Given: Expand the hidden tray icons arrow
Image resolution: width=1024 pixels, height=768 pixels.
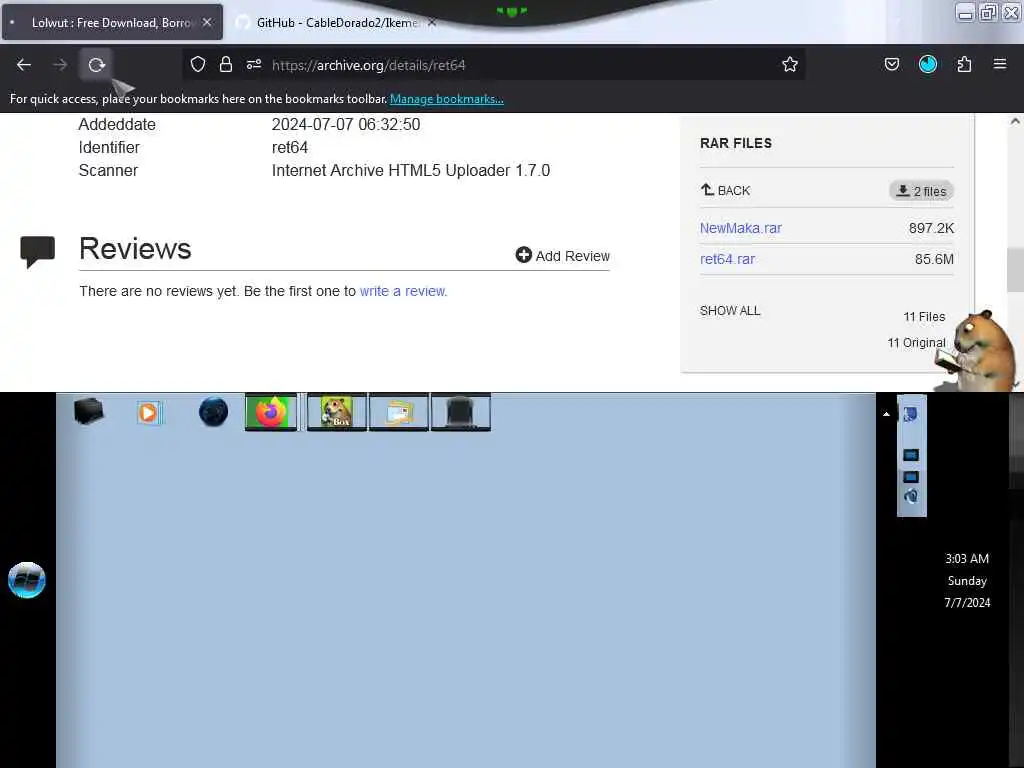Looking at the screenshot, I should (886, 414).
